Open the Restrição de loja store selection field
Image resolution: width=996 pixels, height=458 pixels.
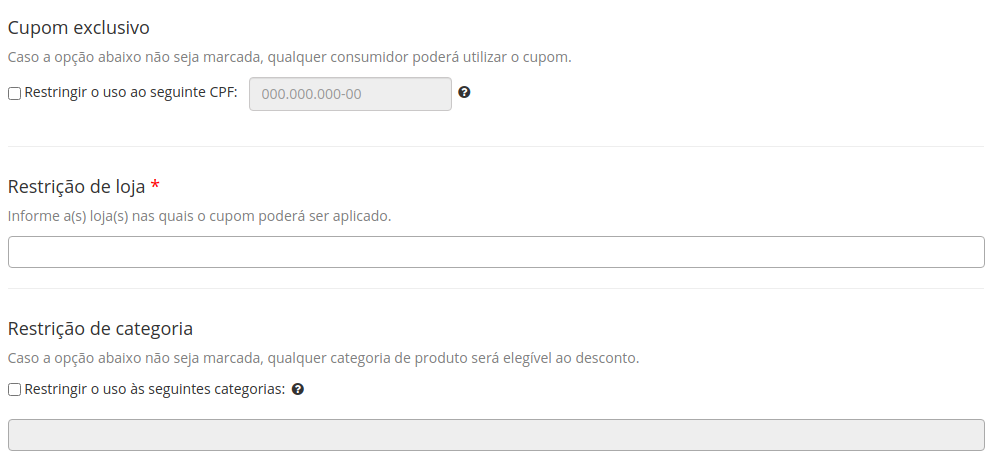[496, 252]
